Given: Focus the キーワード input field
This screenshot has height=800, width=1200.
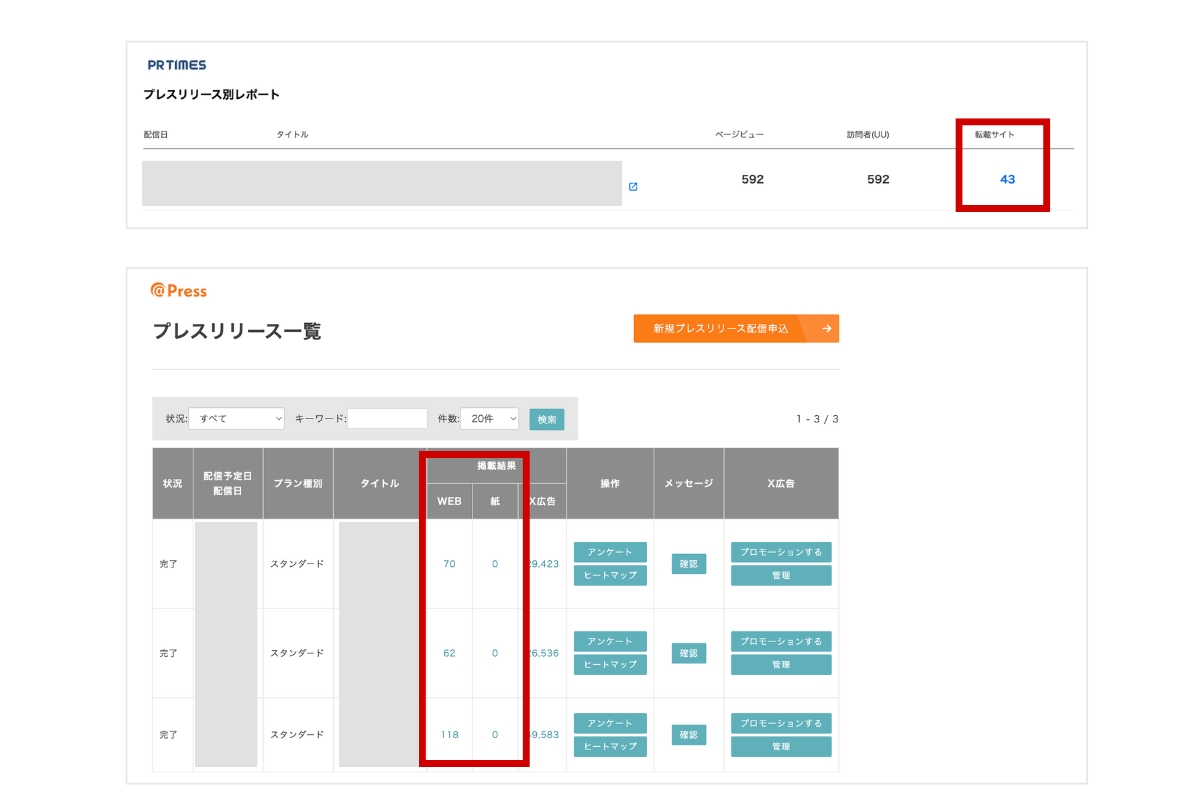Looking at the screenshot, I should click(387, 419).
